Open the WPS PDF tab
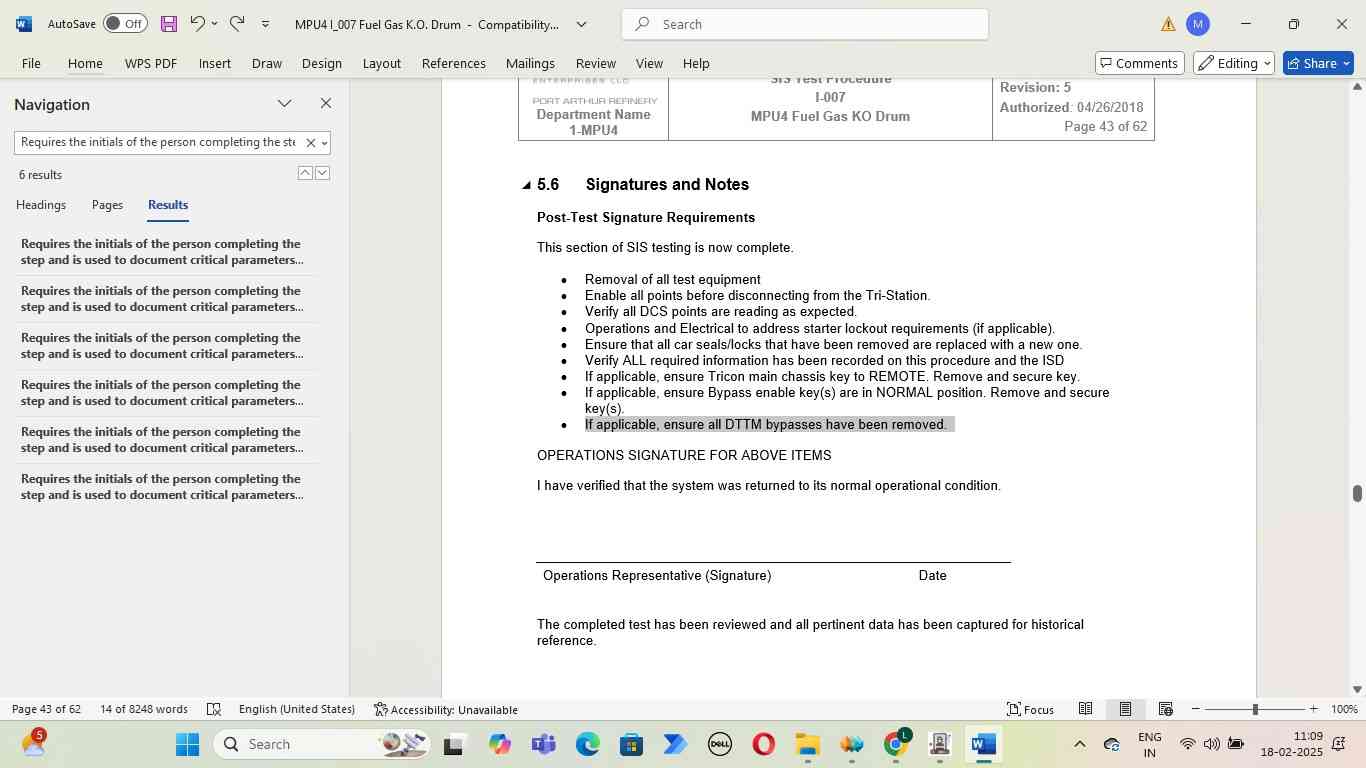Viewport: 1366px width, 768px height. click(x=151, y=63)
